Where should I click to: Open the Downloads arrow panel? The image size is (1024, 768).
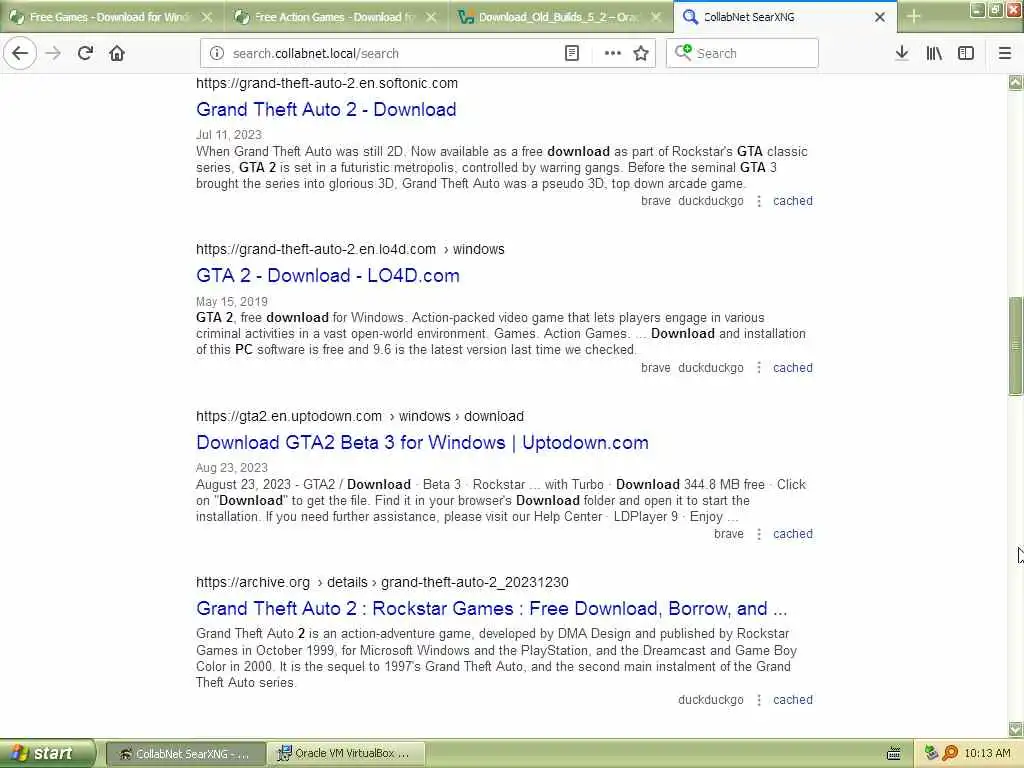pos(902,53)
